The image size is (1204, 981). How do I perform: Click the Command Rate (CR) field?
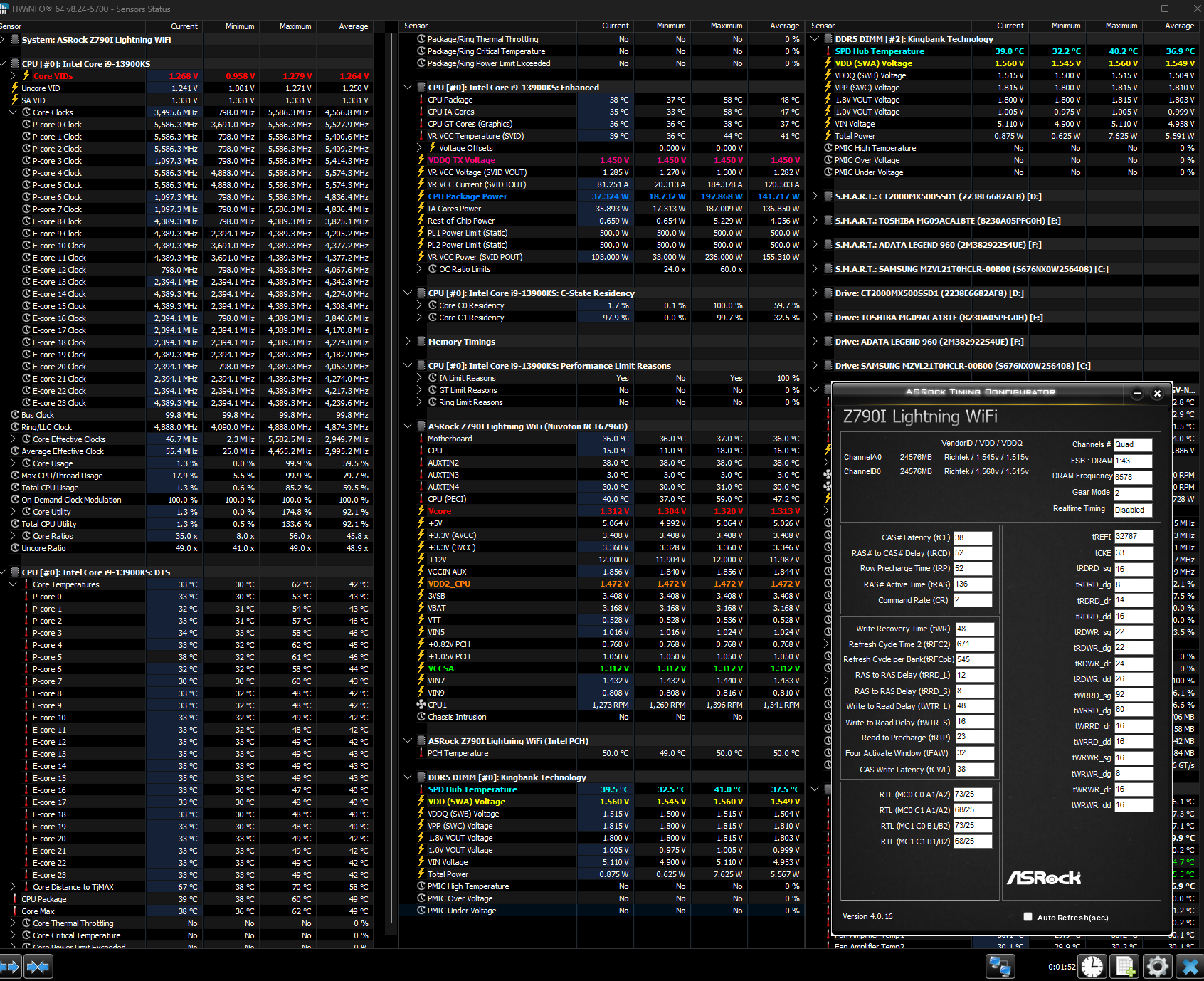tap(973, 600)
